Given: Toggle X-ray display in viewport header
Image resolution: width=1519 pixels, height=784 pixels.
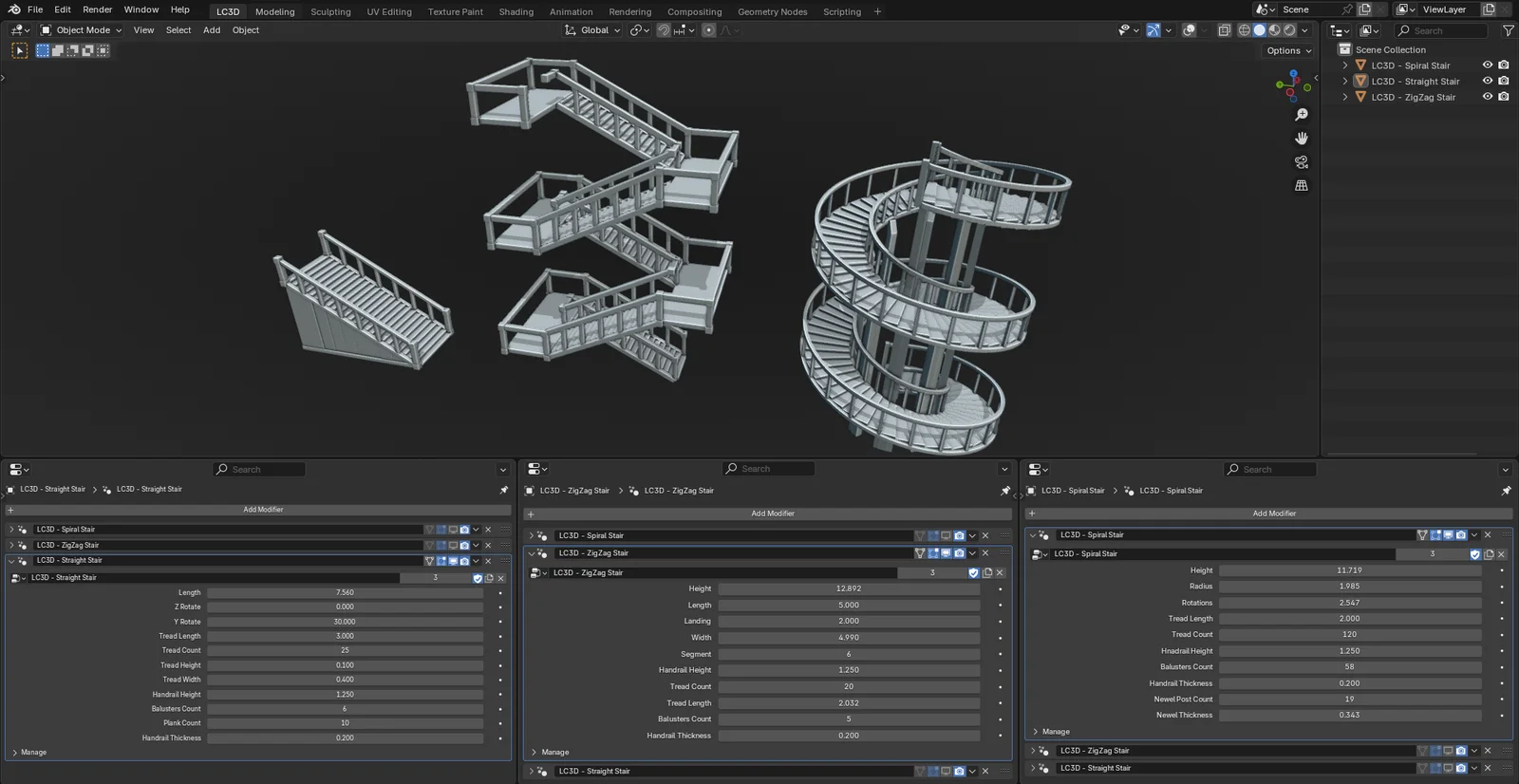Looking at the screenshot, I should pyautogui.click(x=1224, y=30).
